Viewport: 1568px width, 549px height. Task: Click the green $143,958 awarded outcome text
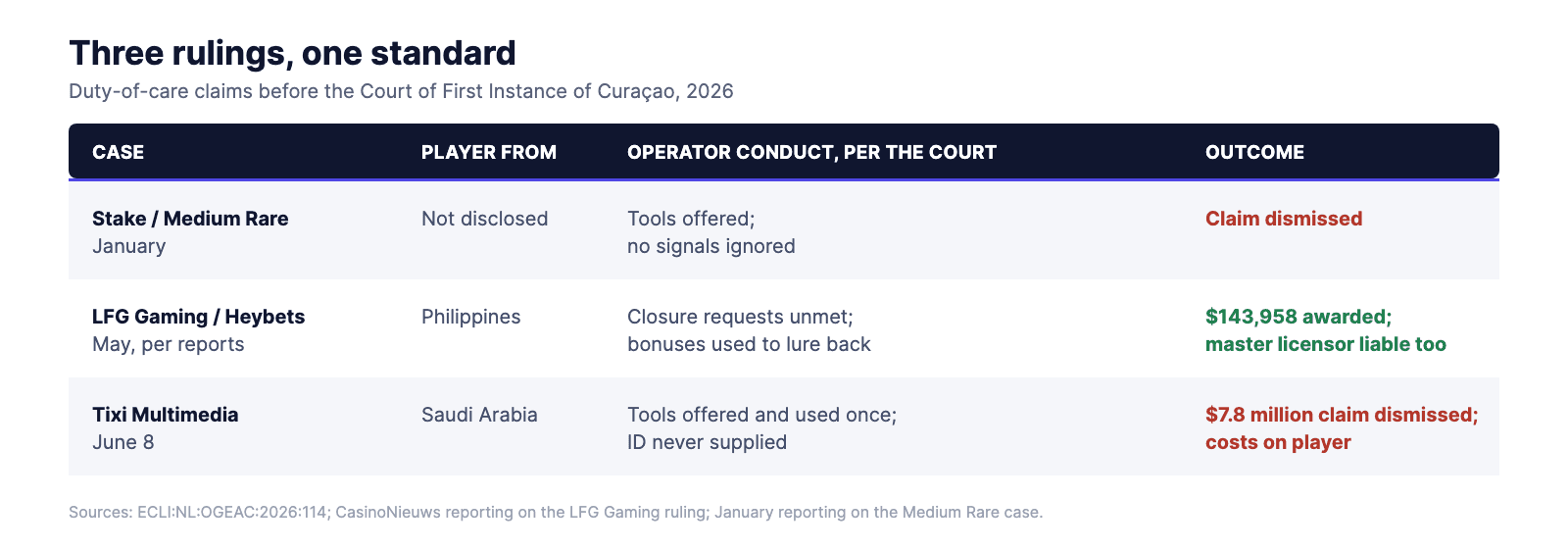tap(1298, 317)
